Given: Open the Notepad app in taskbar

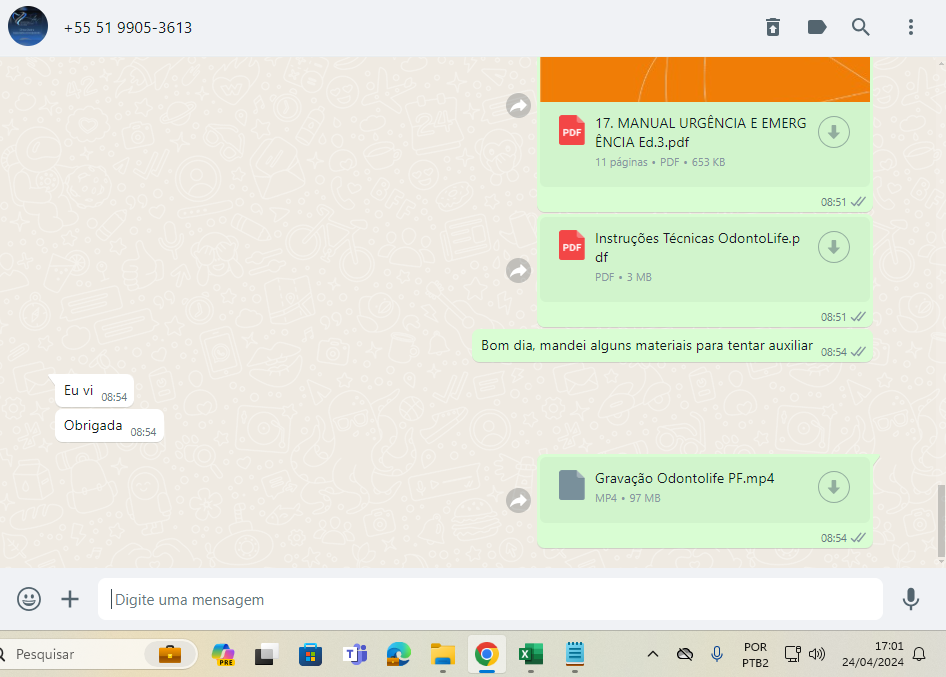Looking at the screenshot, I should click(574, 654).
